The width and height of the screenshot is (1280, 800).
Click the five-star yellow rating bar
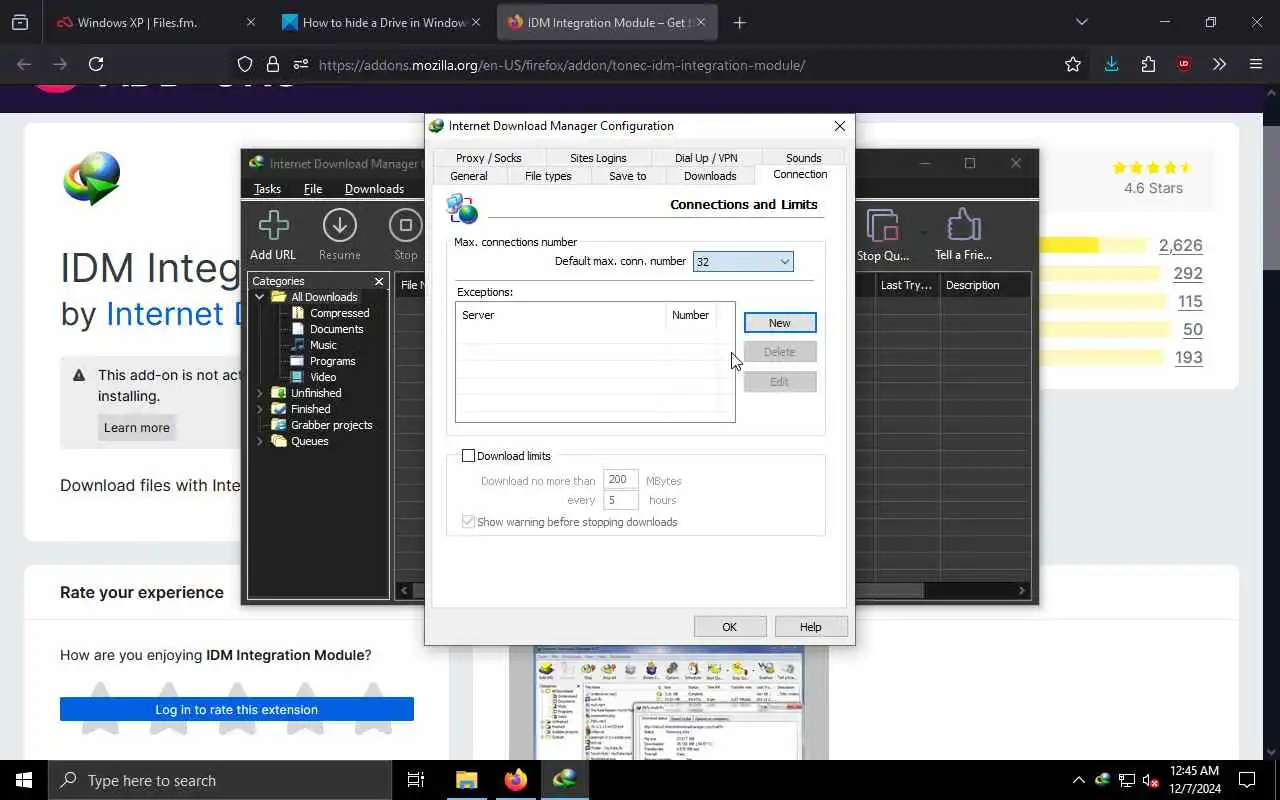[1092, 245]
